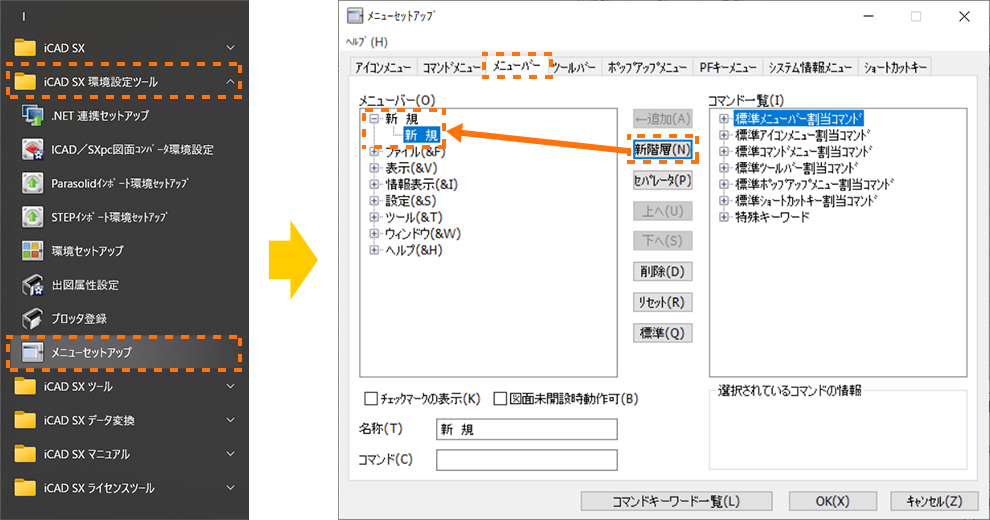
Task: Expand 設定(&S) tree node
Action: pos(374,201)
